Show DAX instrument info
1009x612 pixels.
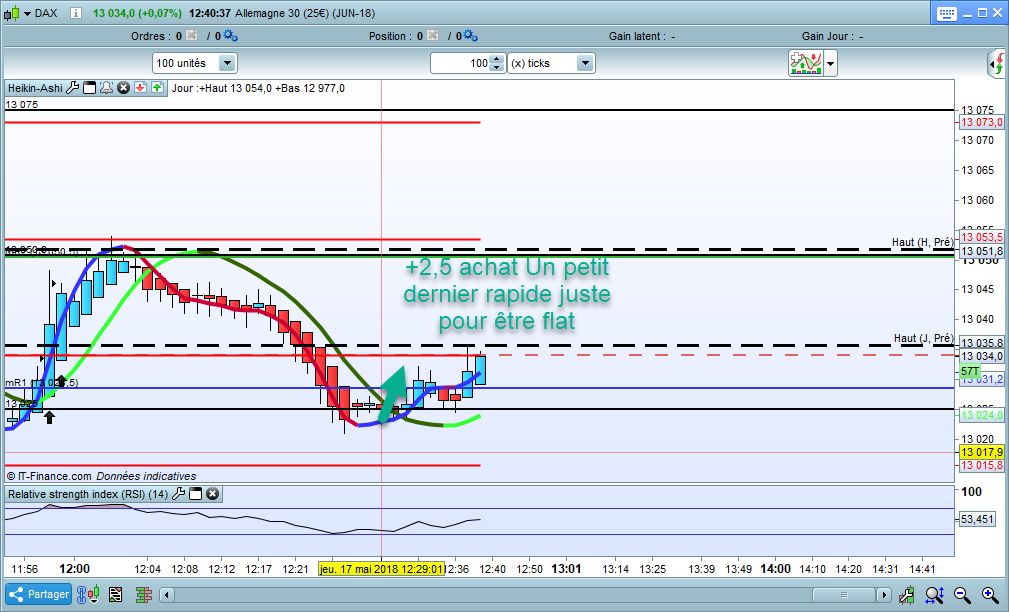point(76,13)
